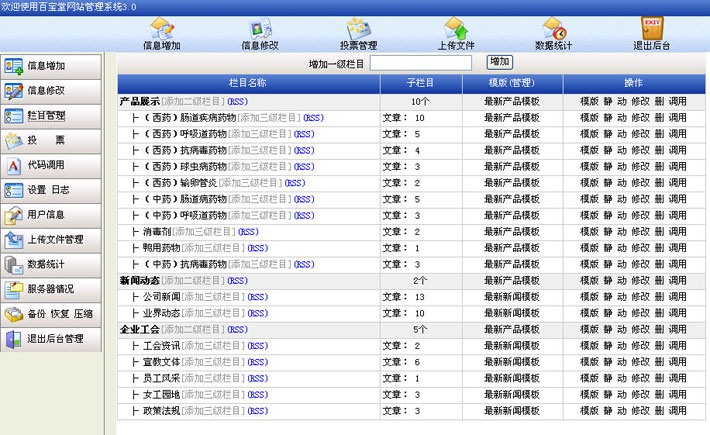Click sidebar 设置 日志 icon
The image size is (710, 435).
click(x=14, y=190)
